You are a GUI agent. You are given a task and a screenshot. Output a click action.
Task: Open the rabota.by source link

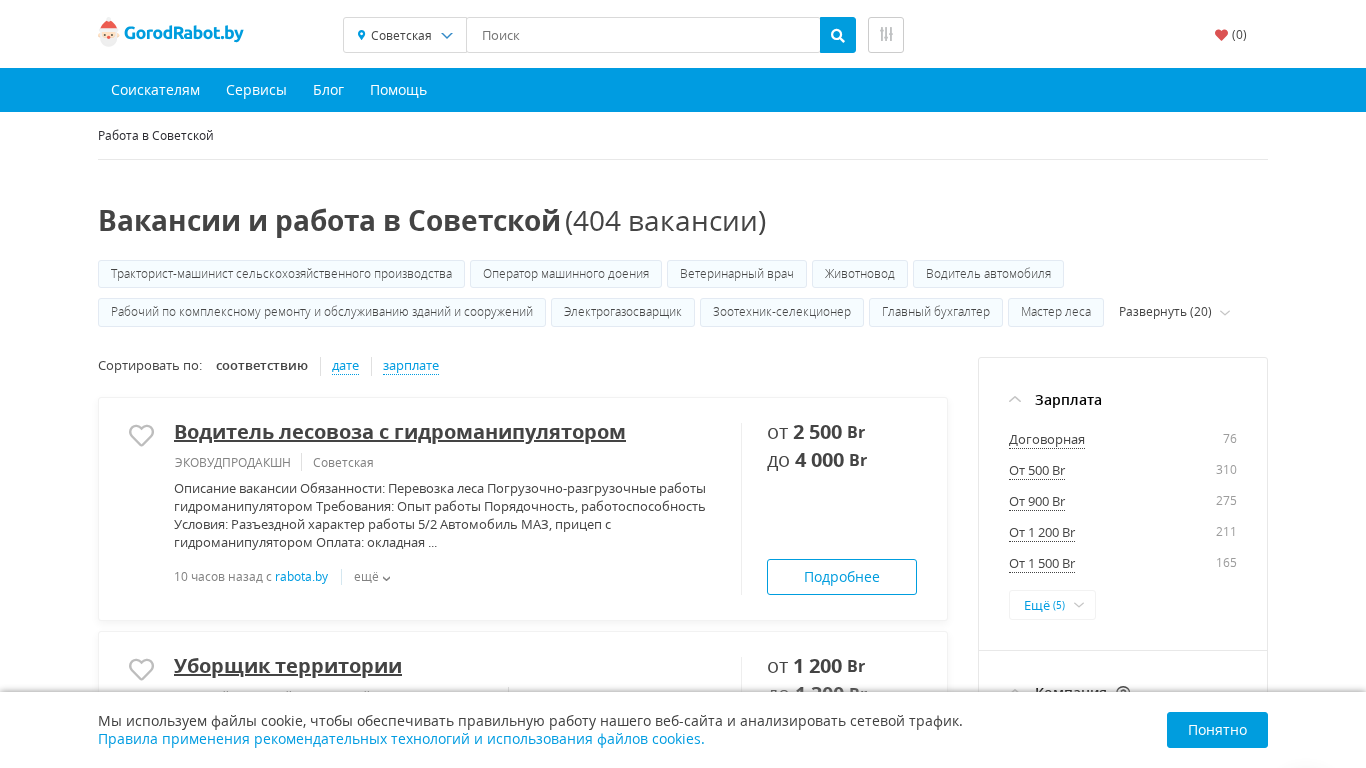[301, 577]
